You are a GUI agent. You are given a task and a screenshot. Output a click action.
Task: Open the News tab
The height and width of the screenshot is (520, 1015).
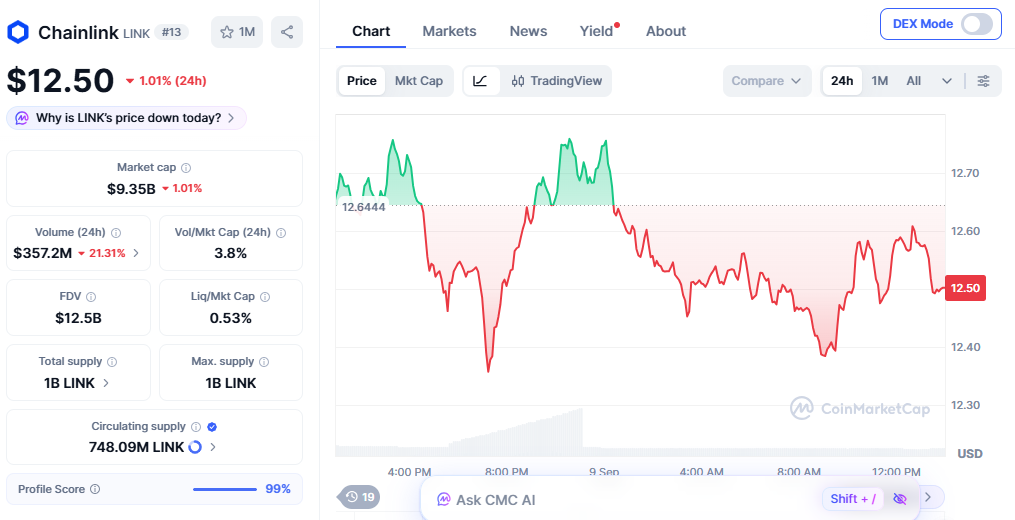coord(528,31)
